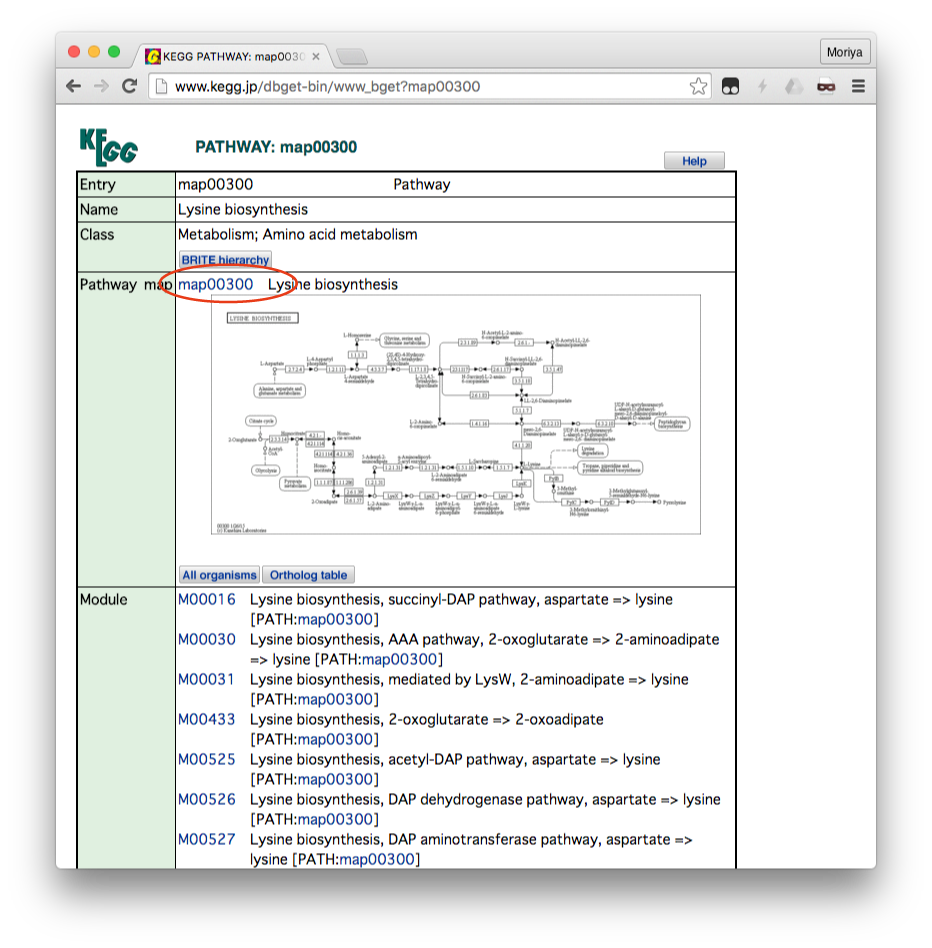
Task: Click the browser forward arrow
Action: pyautogui.click(x=102, y=86)
